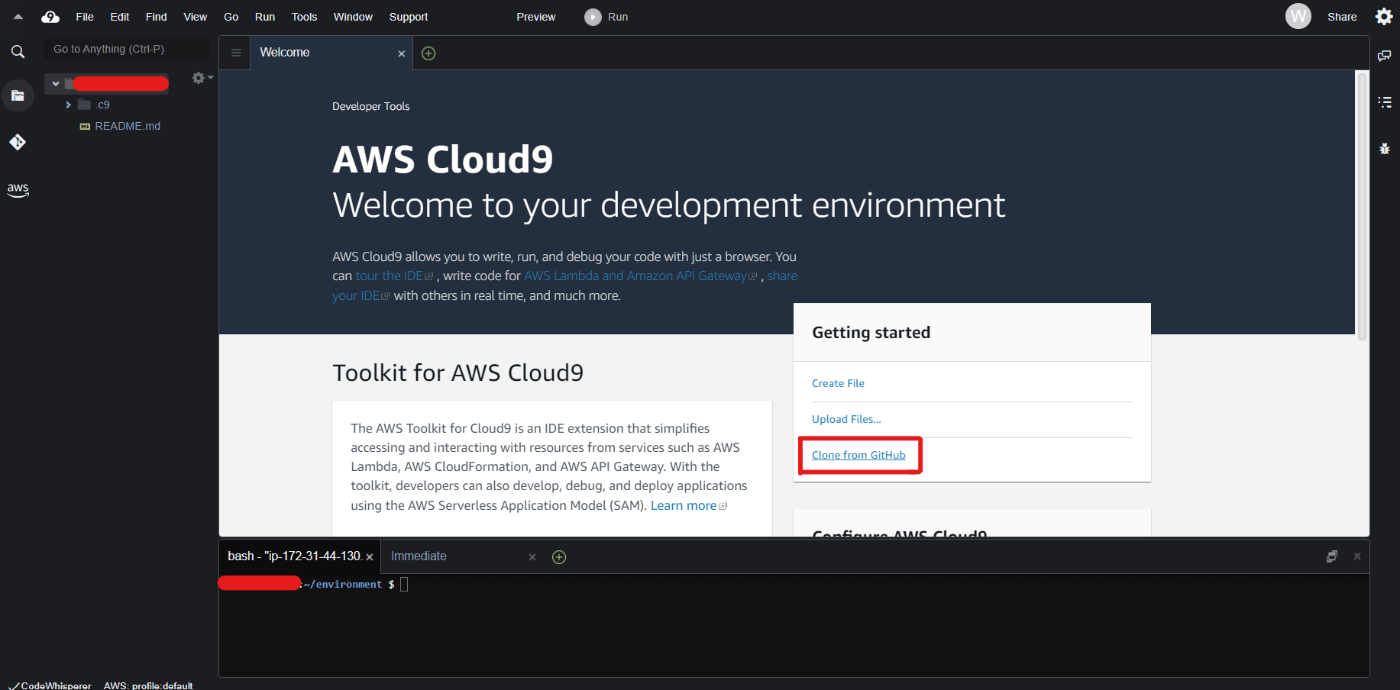Close the bash terminal tab
Screen dimensions: 1400x690
pos(369,557)
